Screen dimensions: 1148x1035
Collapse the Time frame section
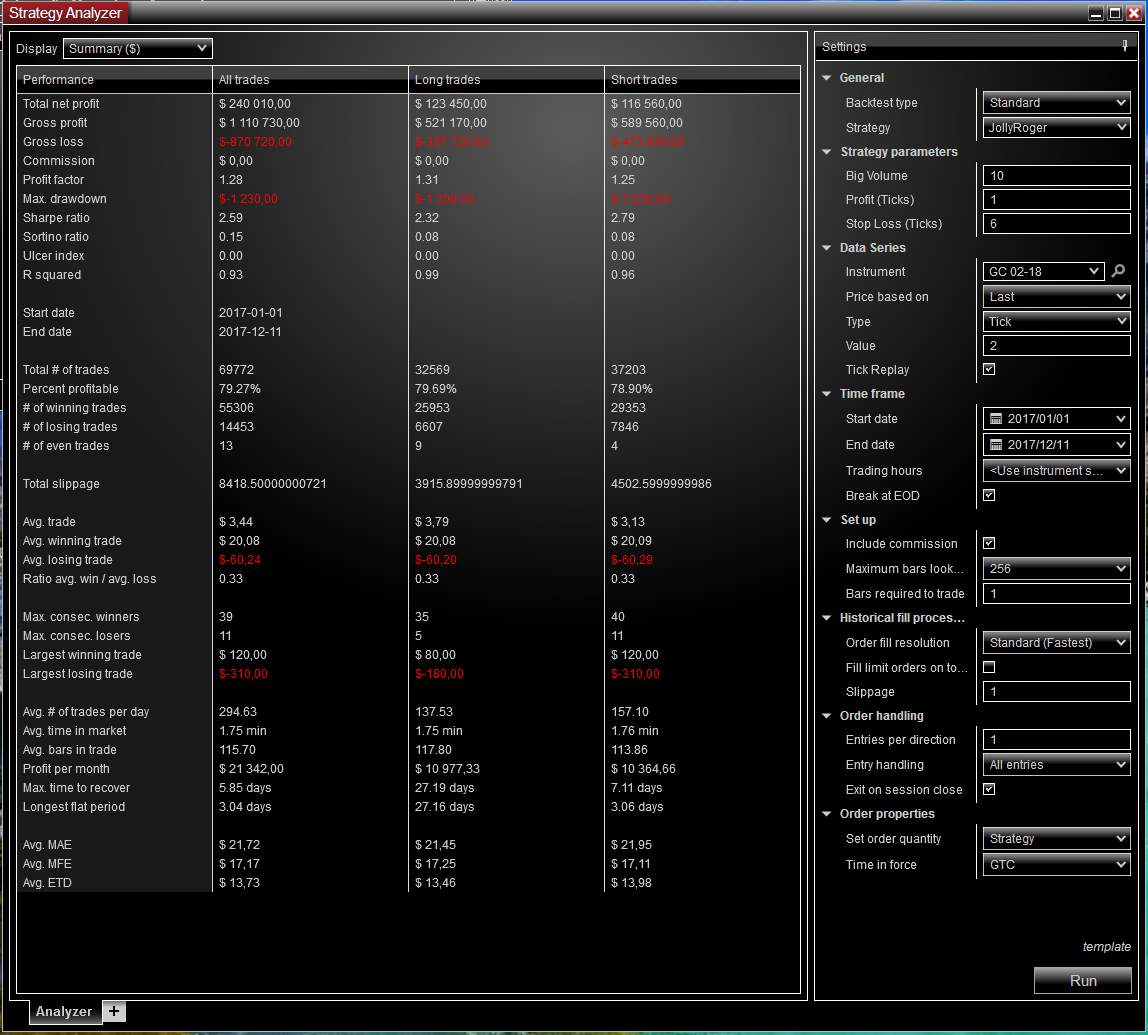(x=827, y=393)
